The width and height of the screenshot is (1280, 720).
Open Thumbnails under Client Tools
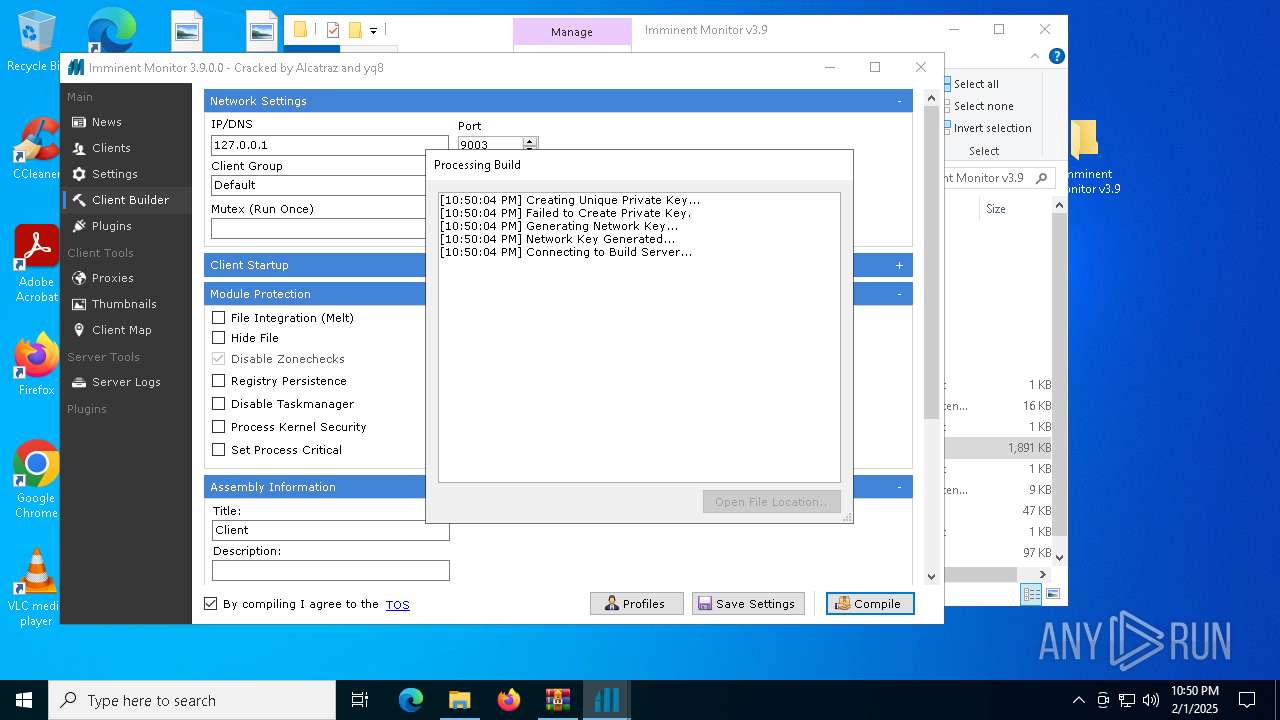(126, 304)
